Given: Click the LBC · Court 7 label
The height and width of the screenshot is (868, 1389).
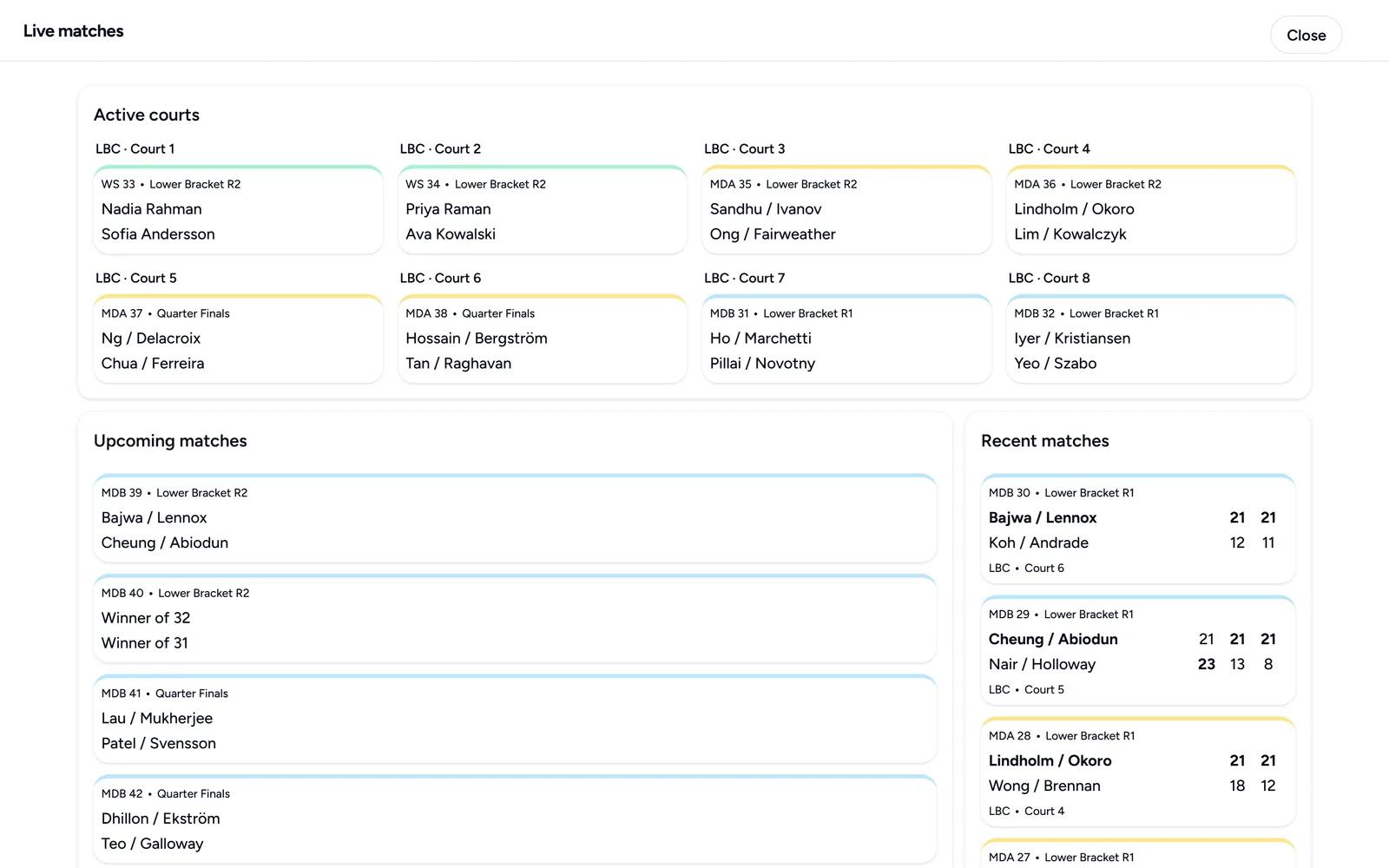Looking at the screenshot, I should pyautogui.click(x=745, y=278).
